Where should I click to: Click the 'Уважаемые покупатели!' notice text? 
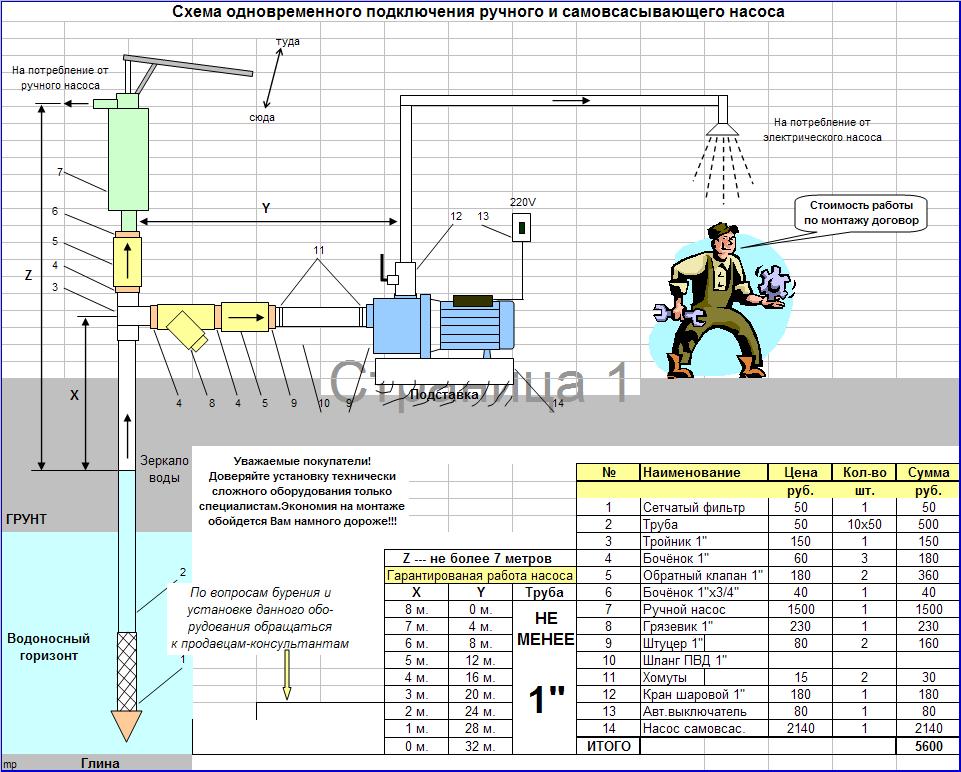click(302, 491)
